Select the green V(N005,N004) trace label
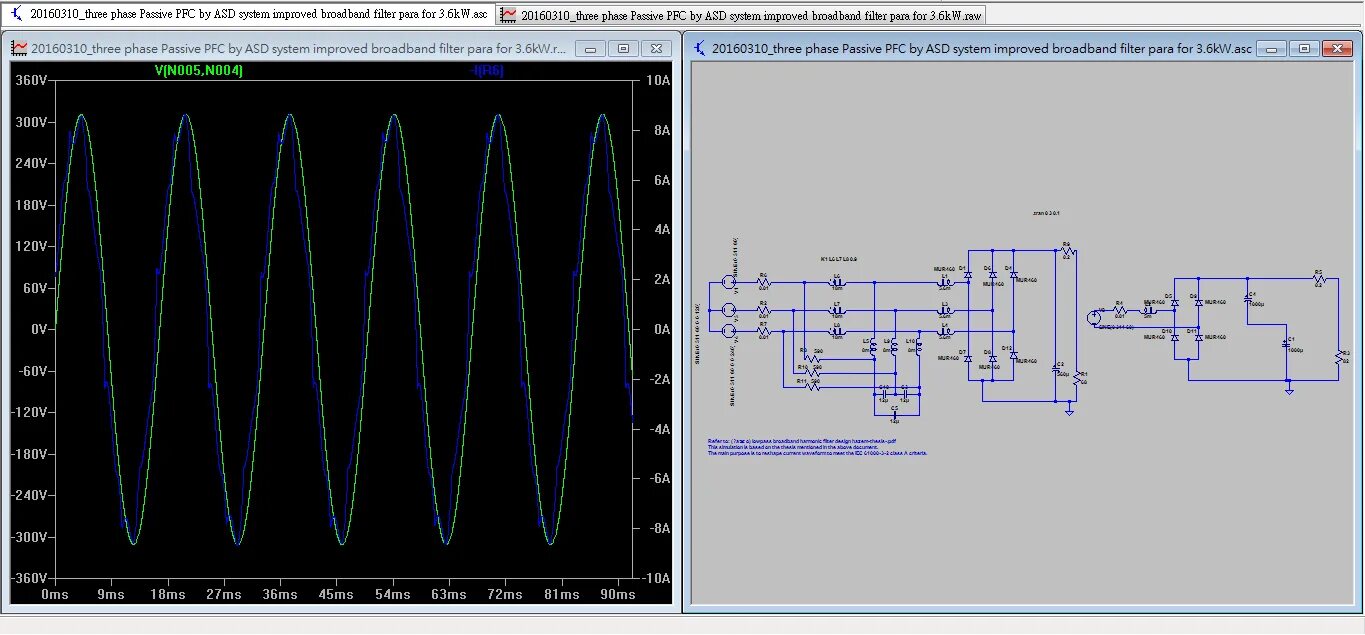The width and height of the screenshot is (1365, 635). pos(198,70)
